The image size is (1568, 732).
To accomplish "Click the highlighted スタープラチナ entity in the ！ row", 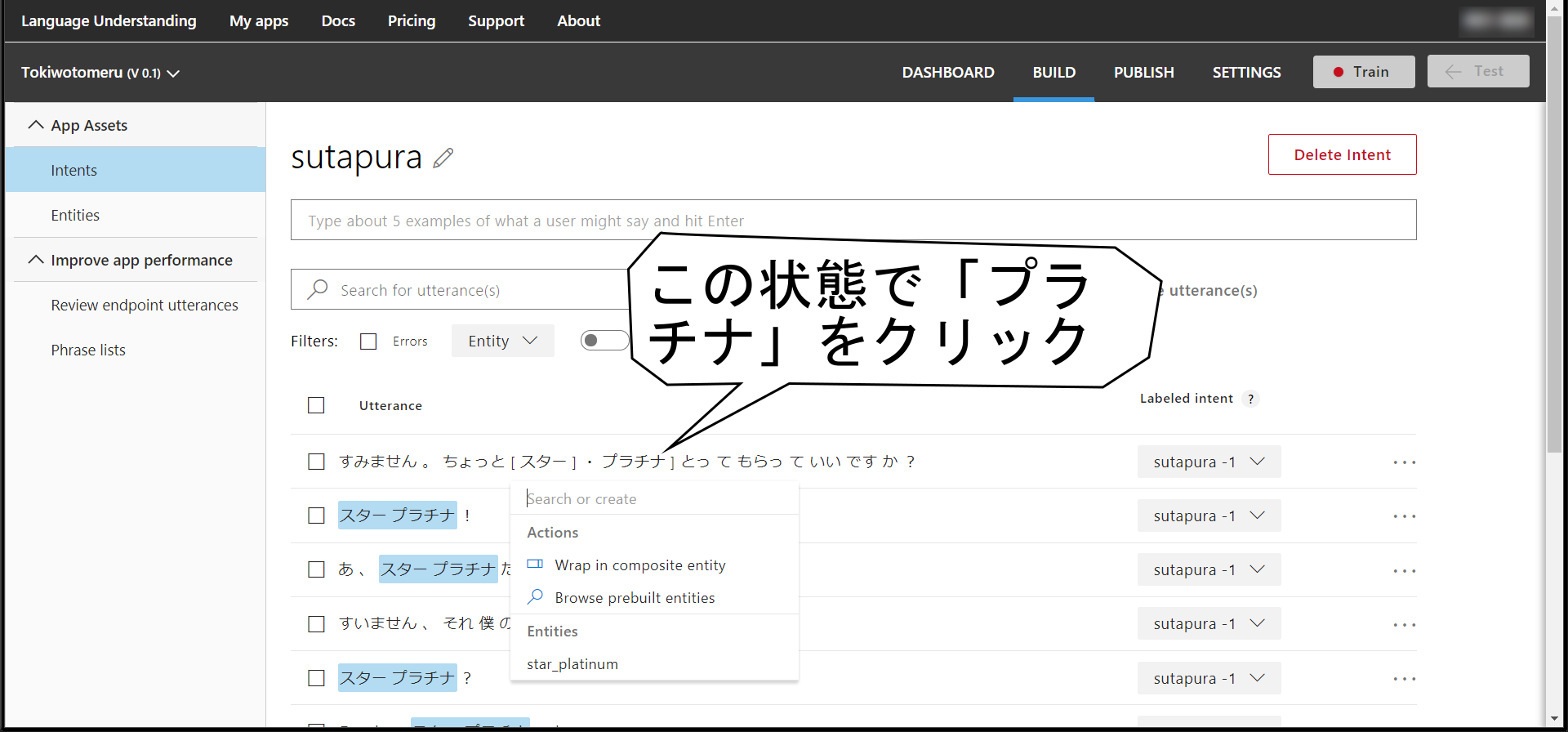I will [398, 516].
